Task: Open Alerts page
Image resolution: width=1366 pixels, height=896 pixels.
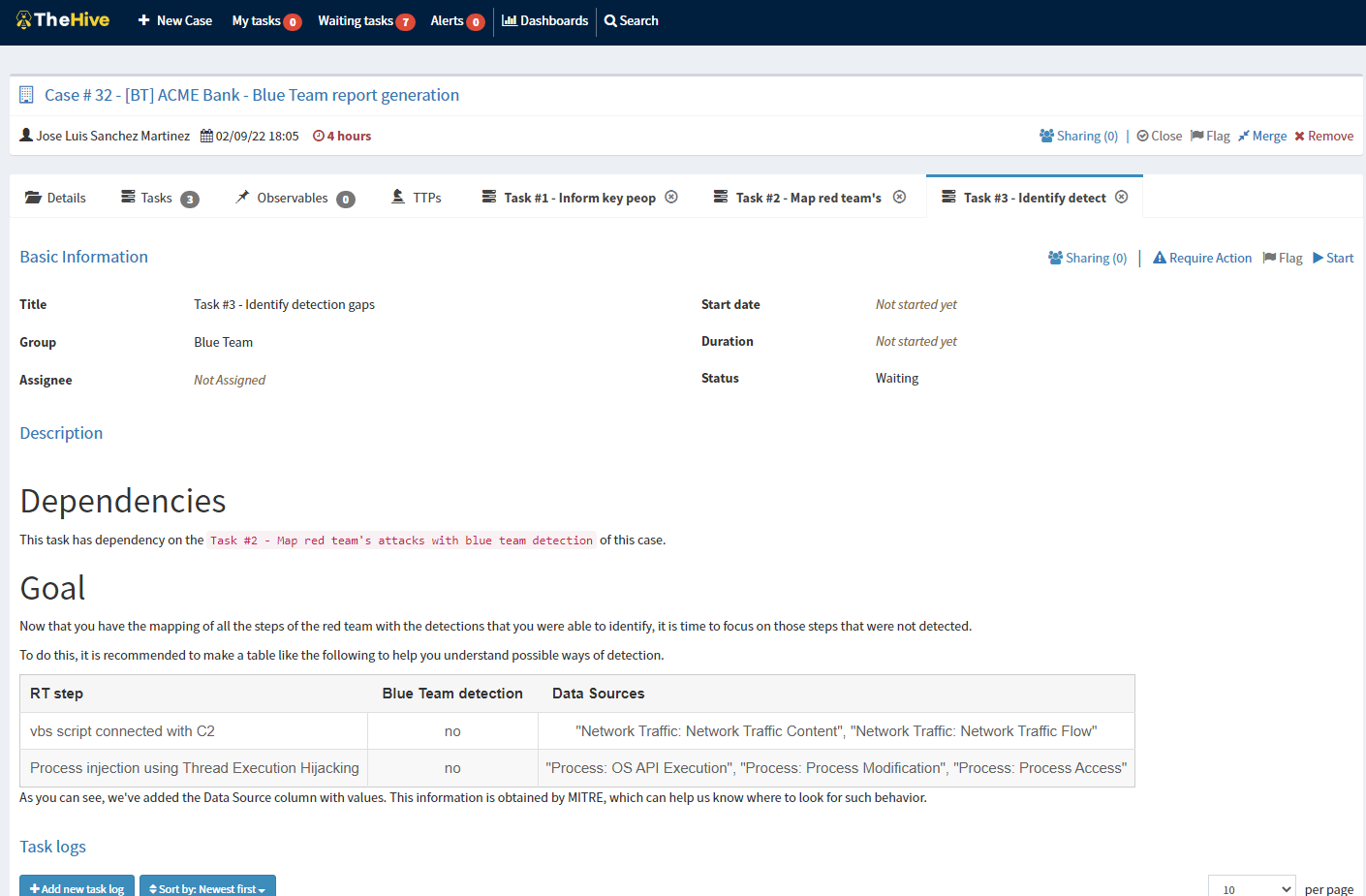Action: tap(457, 20)
